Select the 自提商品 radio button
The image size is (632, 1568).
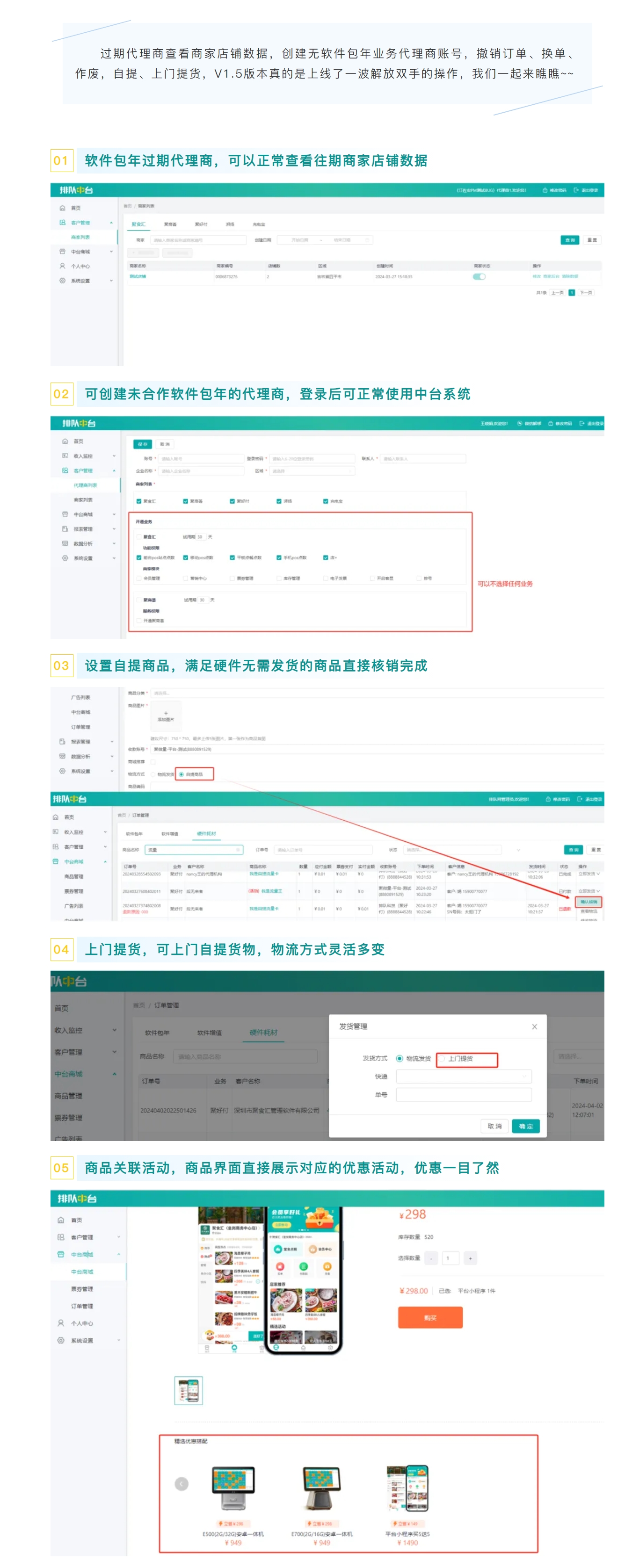[x=182, y=774]
